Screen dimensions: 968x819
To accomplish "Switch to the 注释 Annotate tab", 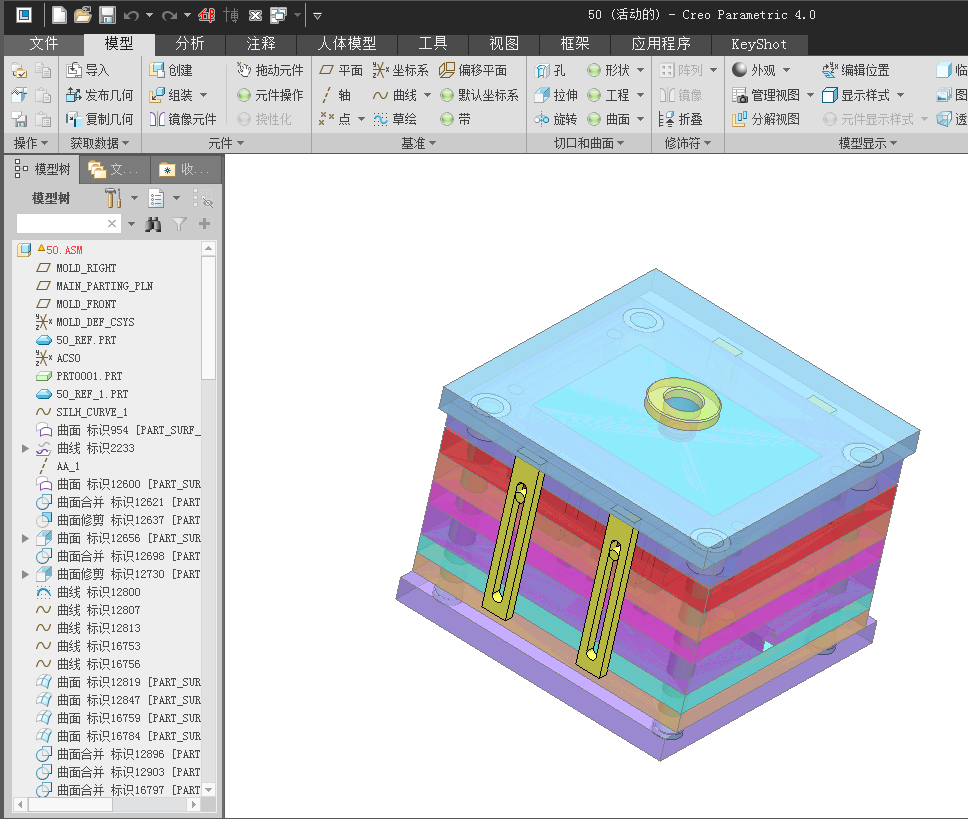I will pos(261,44).
